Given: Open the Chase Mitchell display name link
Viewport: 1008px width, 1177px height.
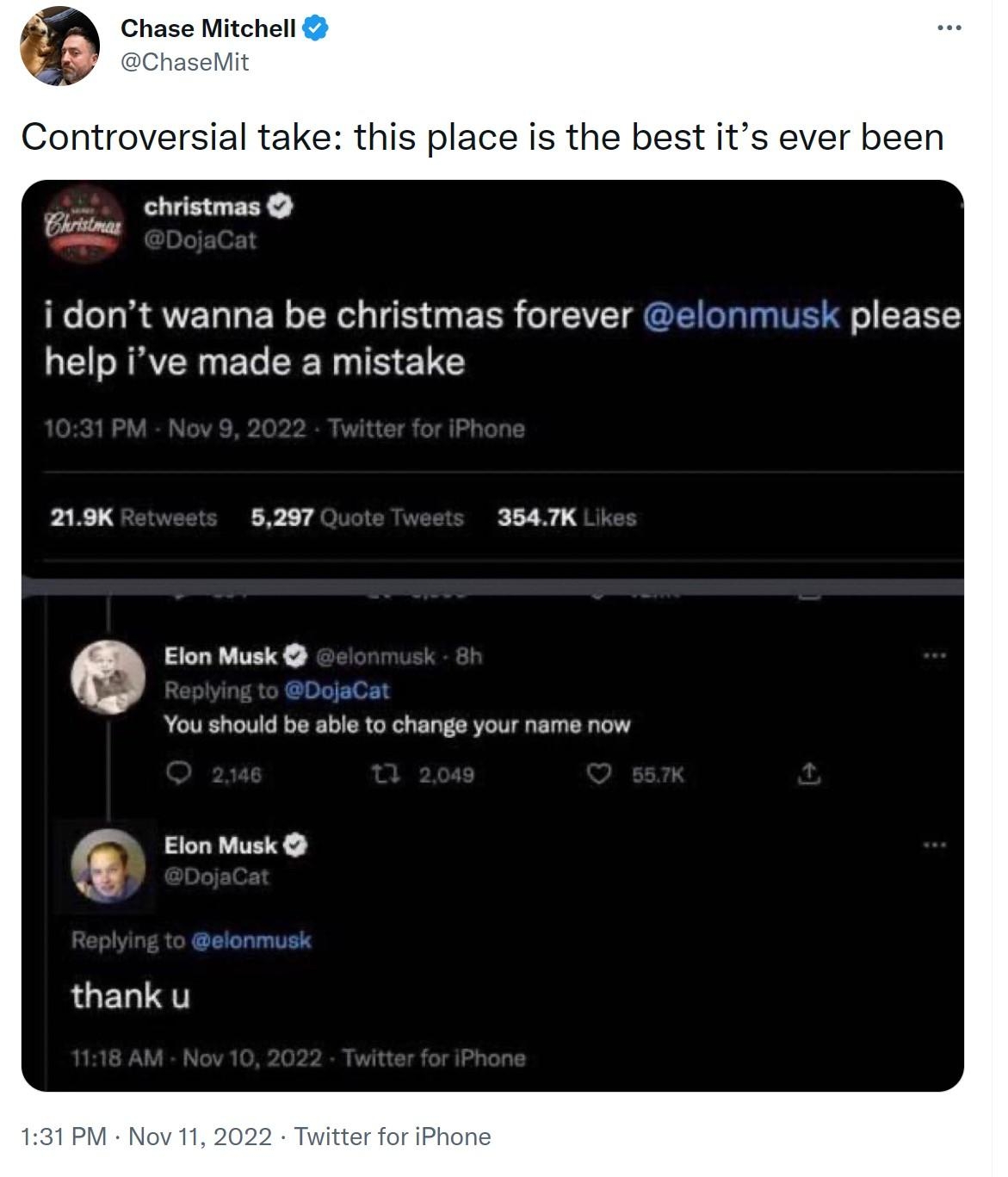Looking at the screenshot, I should 207,28.
